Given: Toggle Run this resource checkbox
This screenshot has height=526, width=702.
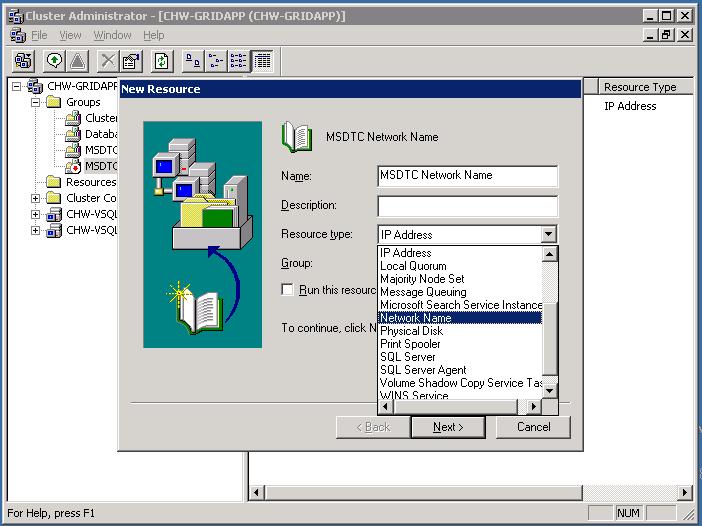Looking at the screenshot, I should [287, 290].
